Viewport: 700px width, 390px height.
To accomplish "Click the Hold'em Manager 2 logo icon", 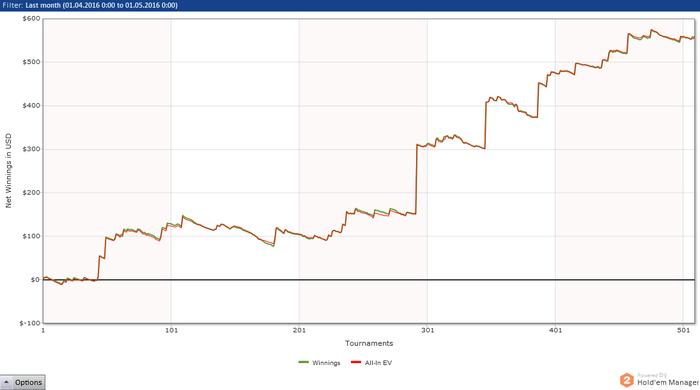I will click(627, 380).
